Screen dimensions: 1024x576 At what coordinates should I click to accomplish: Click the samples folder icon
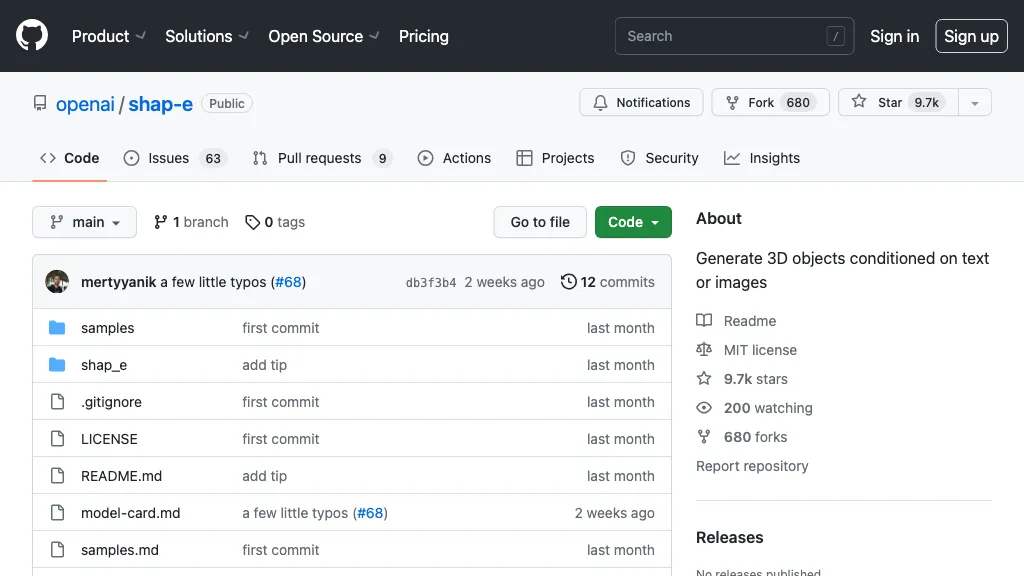coord(57,328)
